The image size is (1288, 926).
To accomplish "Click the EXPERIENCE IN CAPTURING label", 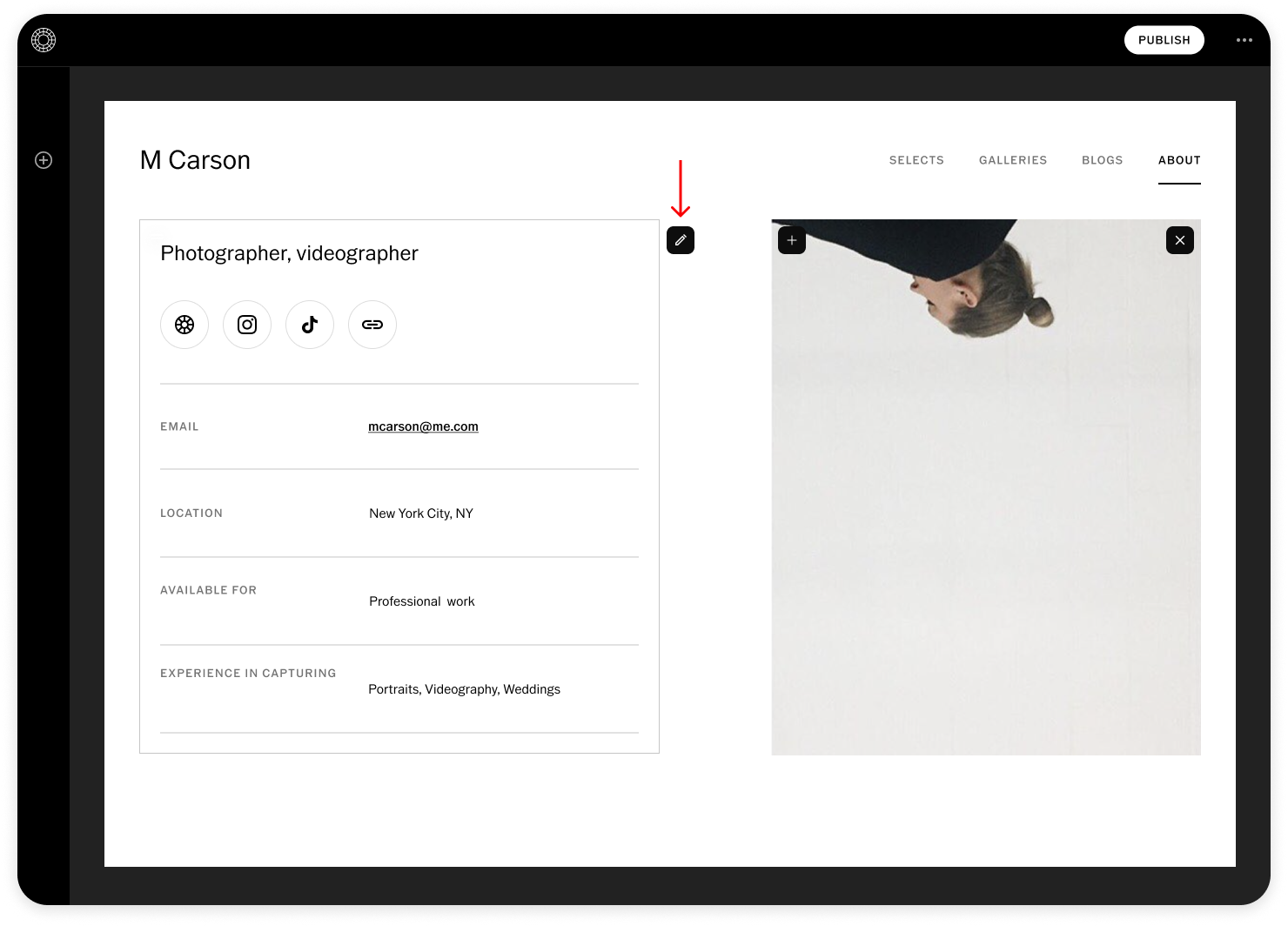I will 248,674.
